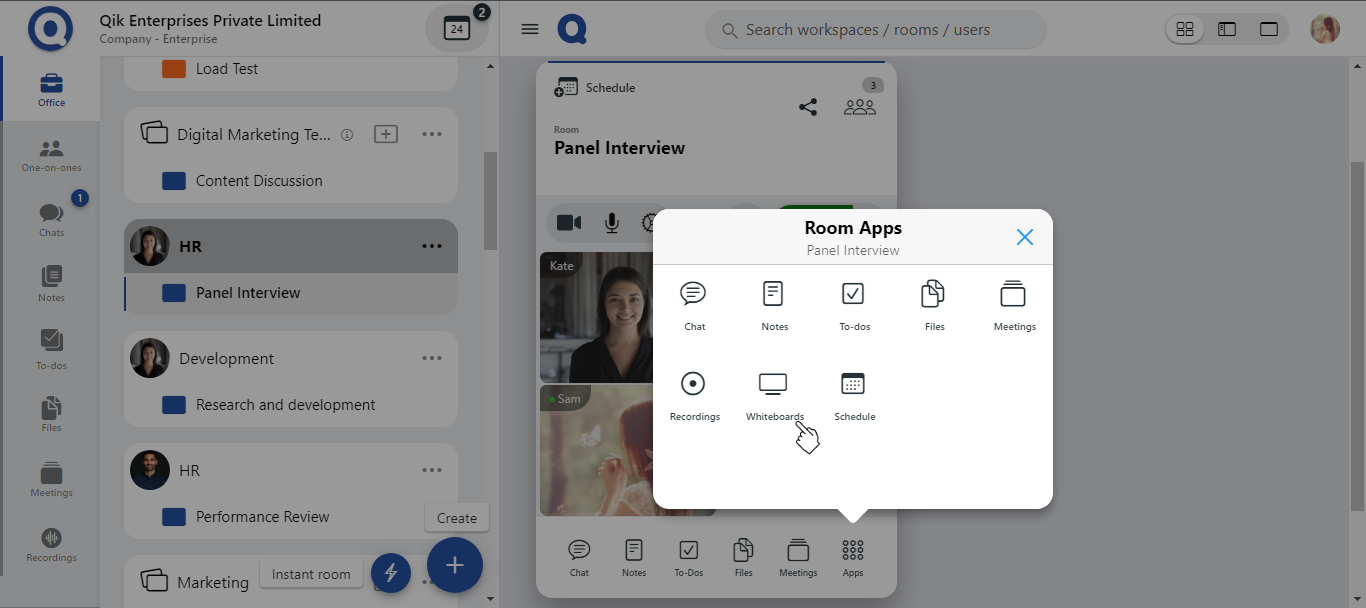Toggle the split-pane layout icon at top right
The image size is (1366, 608).
(1227, 29)
